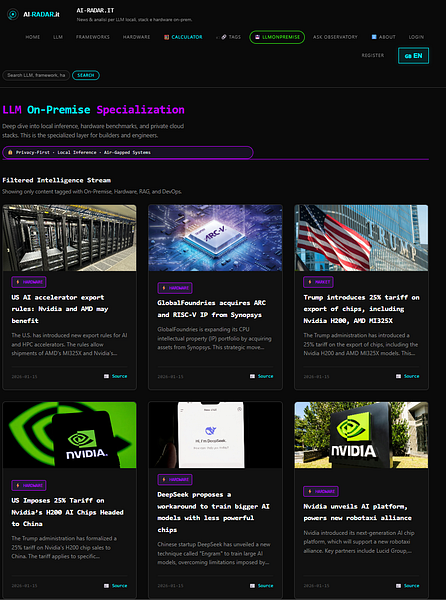Image resolution: width=446 pixels, height=600 pixels.
Task: Click source icon on Trump 25% tariff card
Action: click(398, 376)
